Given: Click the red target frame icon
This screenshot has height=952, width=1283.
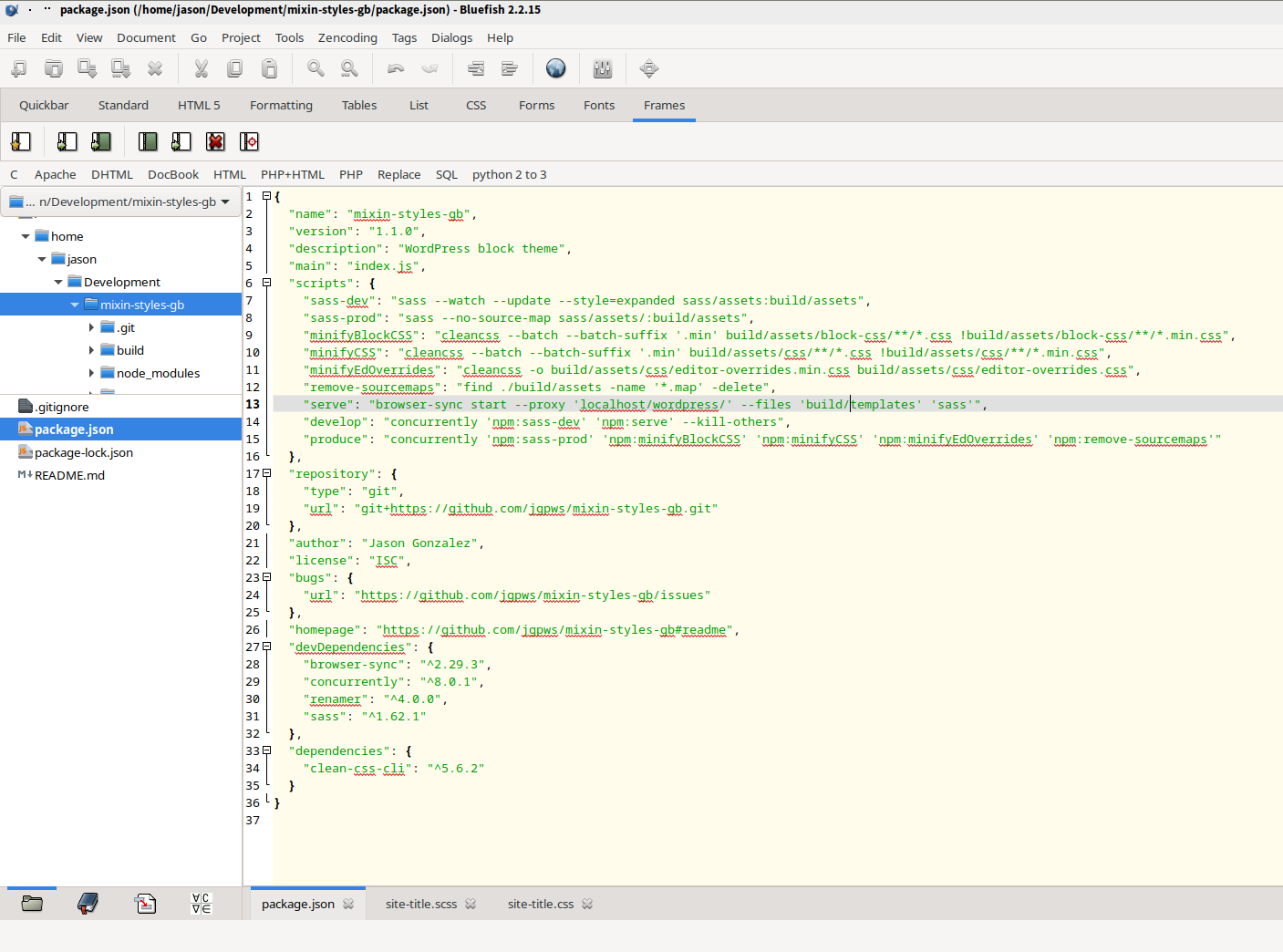Looking at the screenshot, I should pos(249,141).
